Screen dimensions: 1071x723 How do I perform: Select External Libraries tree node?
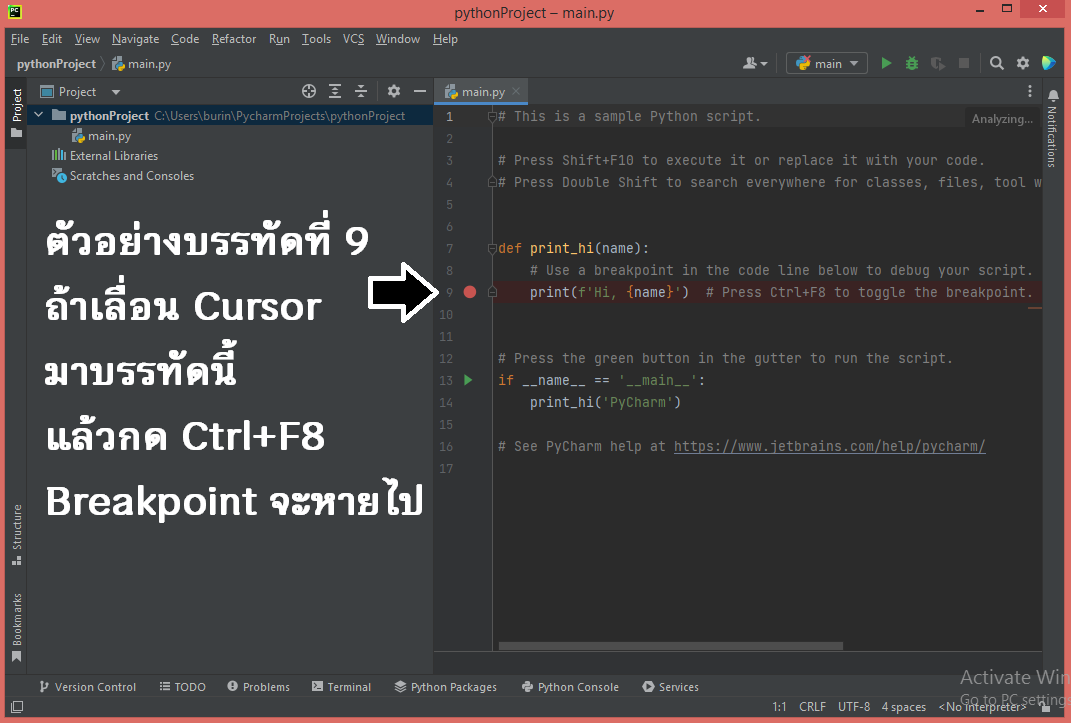[x=105, y=156]
